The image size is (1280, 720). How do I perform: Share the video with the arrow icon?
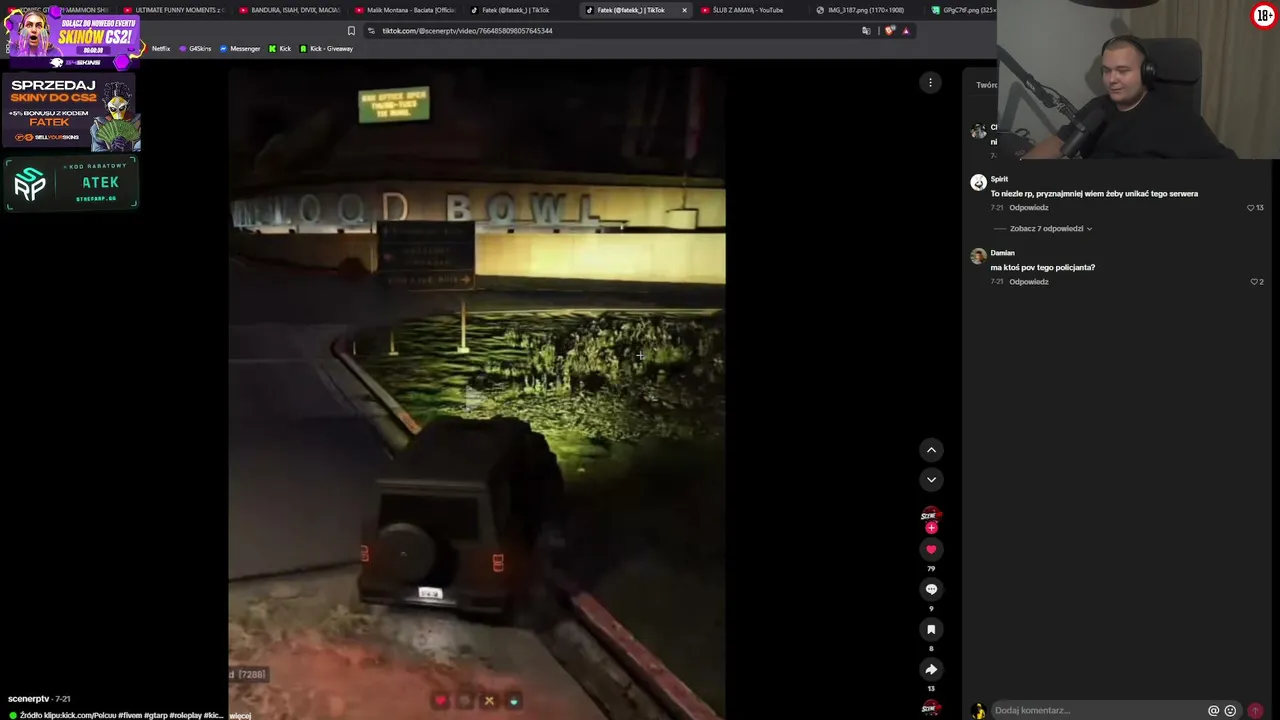931,669
